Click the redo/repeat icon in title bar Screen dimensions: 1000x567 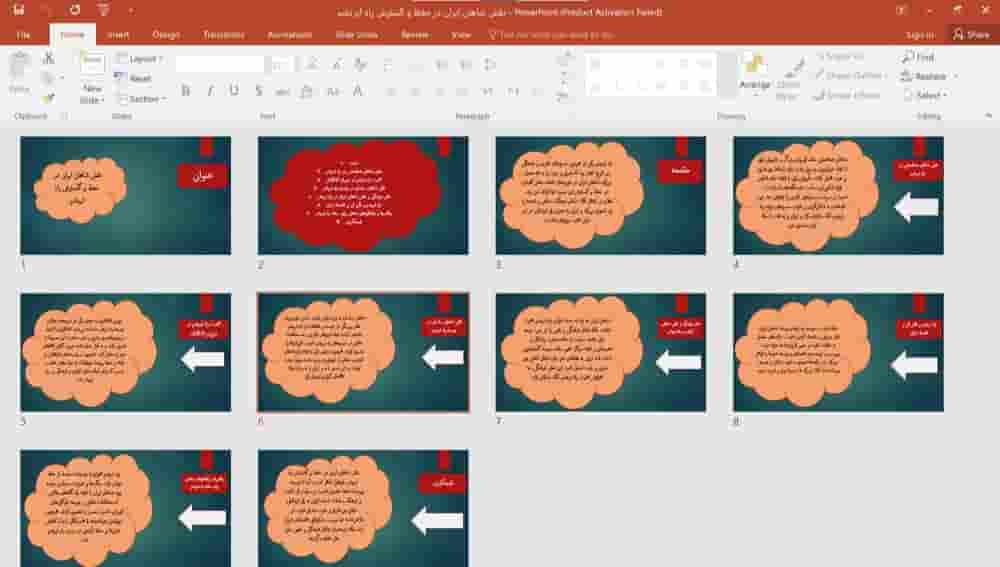(x=76, y=10)
